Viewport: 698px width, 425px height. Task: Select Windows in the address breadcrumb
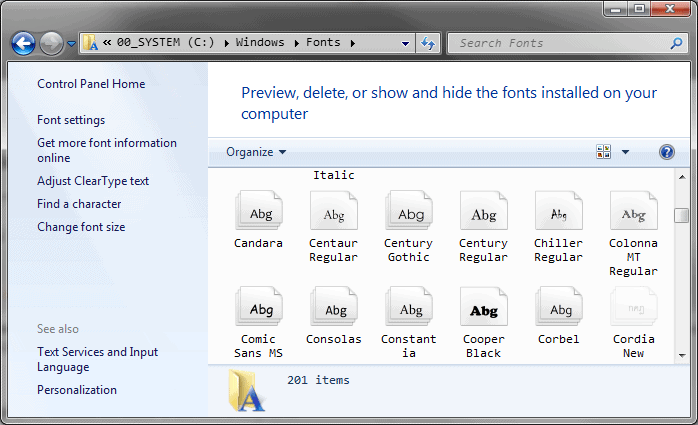(260, 42)
